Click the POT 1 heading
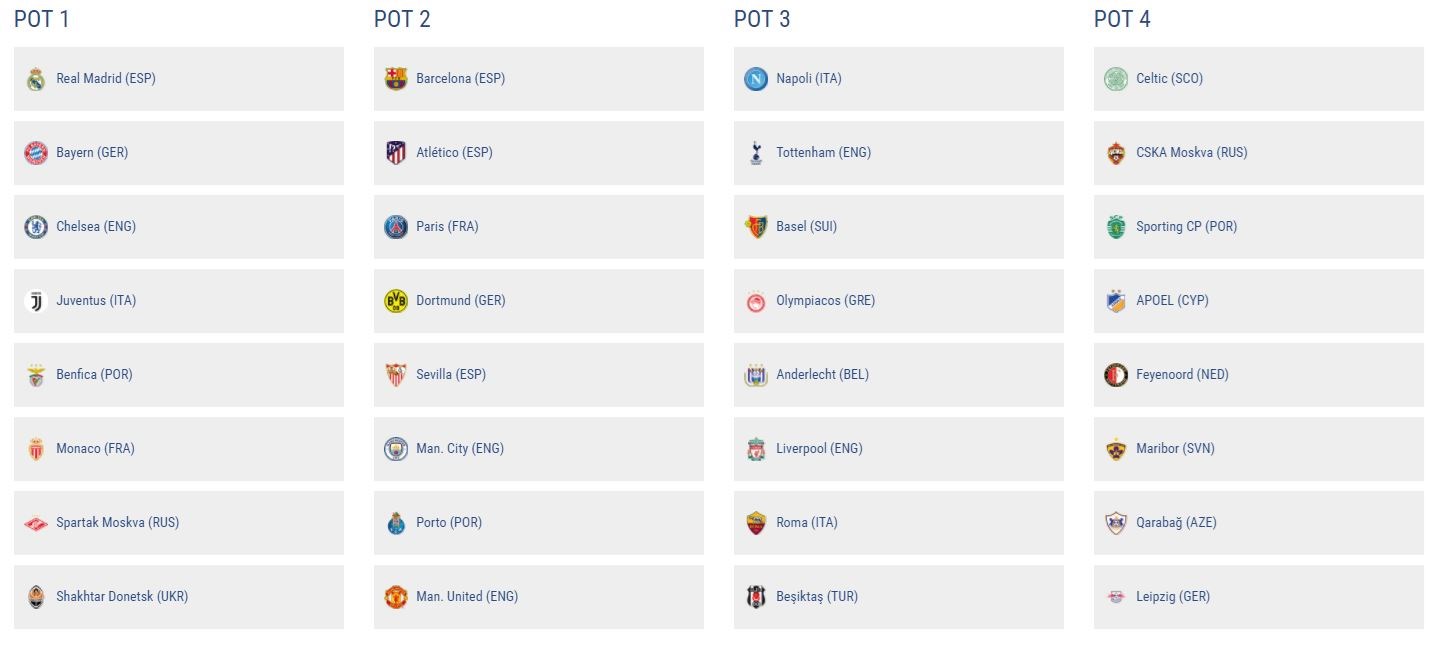The height and width of the screenshot is (658, 1452). [x=42, y=19]
